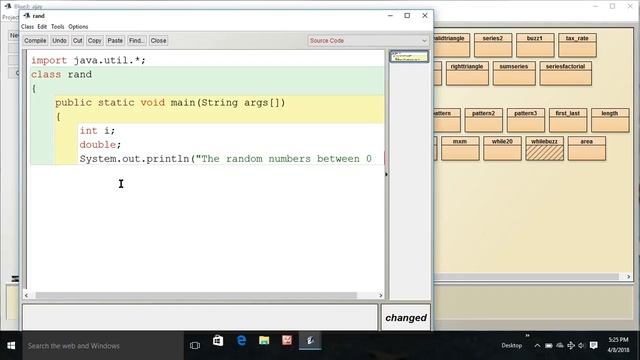Select the righttriangle class box

467,73
